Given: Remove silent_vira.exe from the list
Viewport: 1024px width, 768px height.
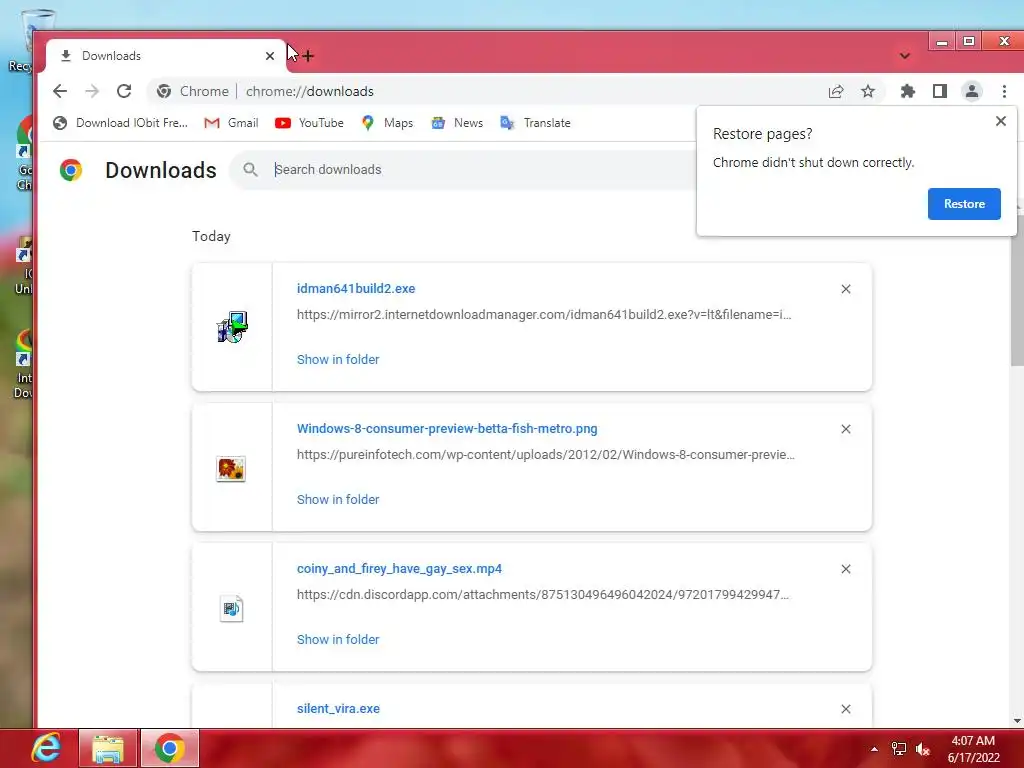Looking at the screenshot, I should pos(846,709).
